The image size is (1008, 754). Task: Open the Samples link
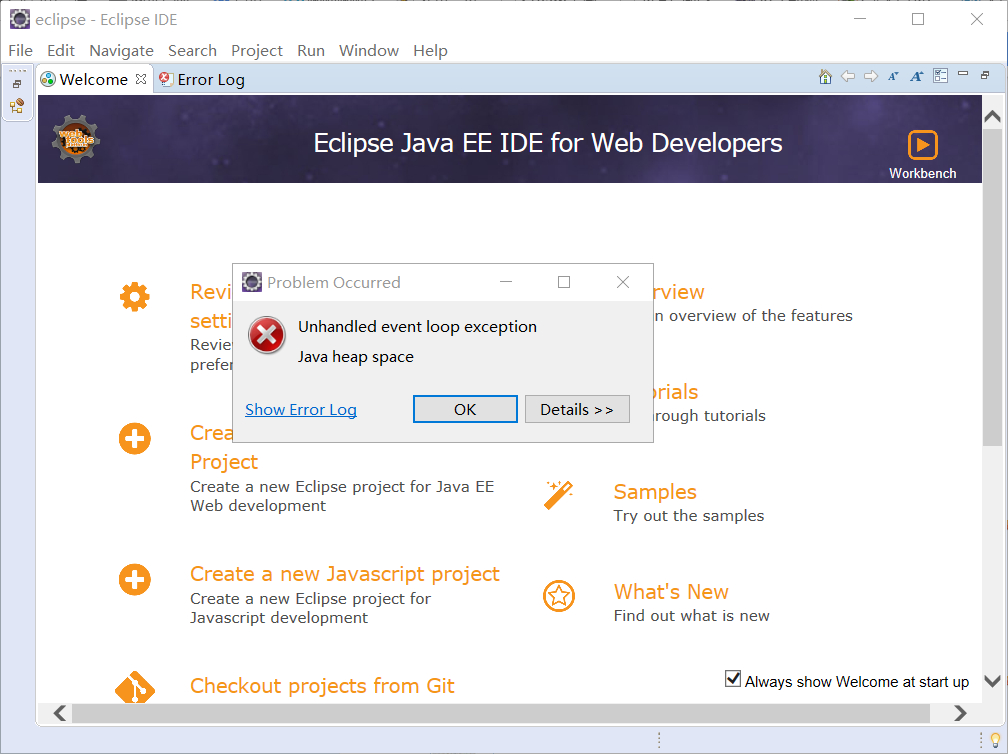(655, 492)
